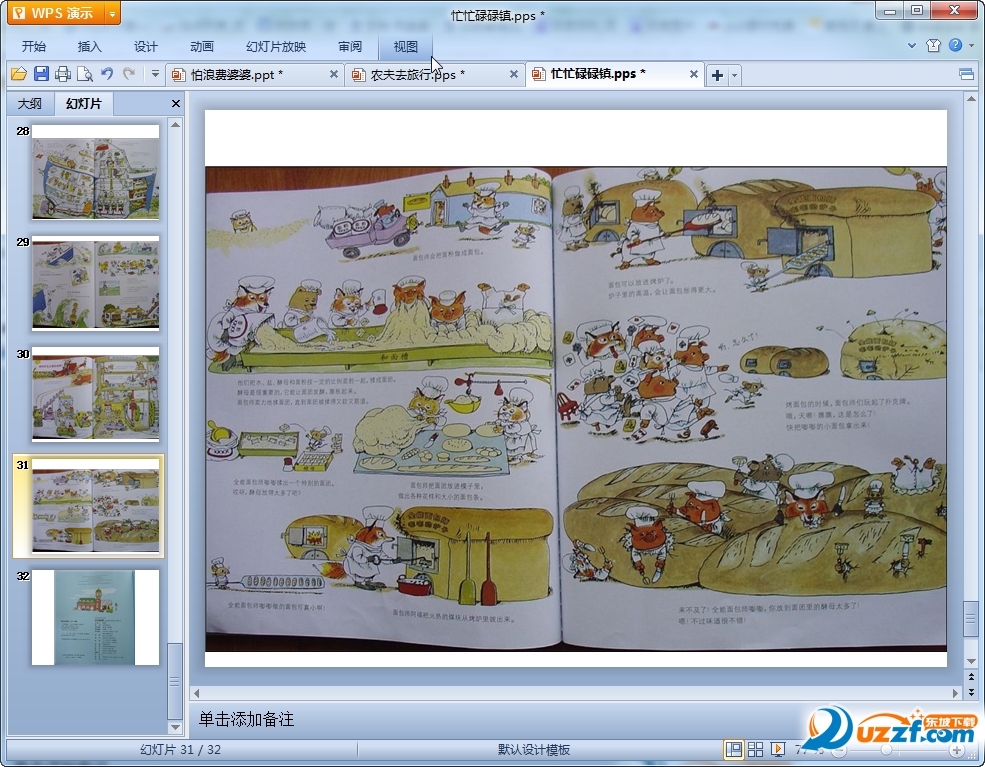Screen dimensions: 985x767
Task: Open the 视图 ribbon tab
Action: pos(405,46)
